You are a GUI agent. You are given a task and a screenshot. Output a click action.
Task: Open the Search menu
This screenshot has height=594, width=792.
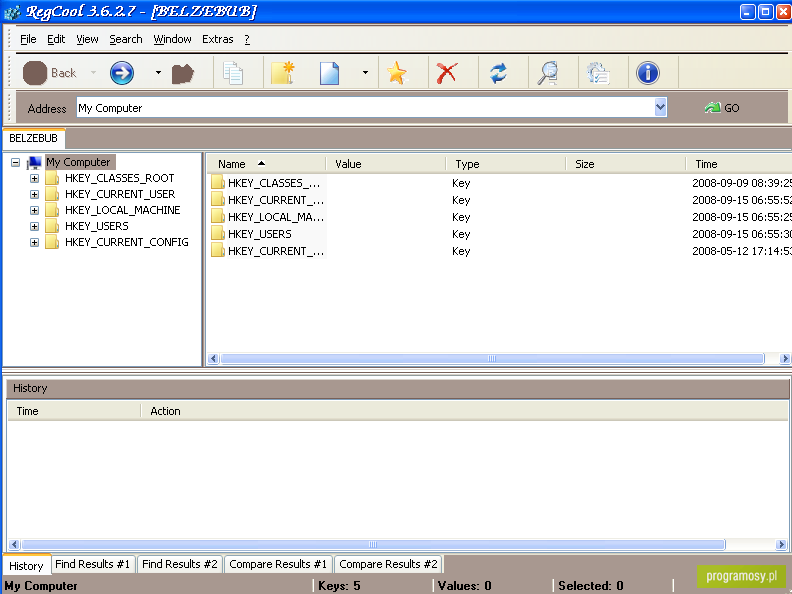click(126, 39)
